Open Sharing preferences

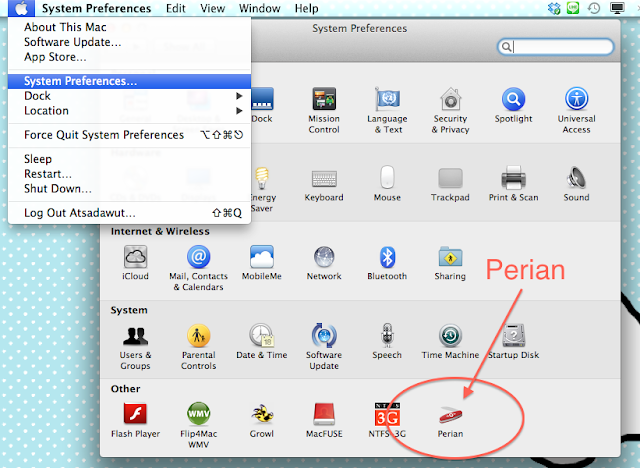450,256
